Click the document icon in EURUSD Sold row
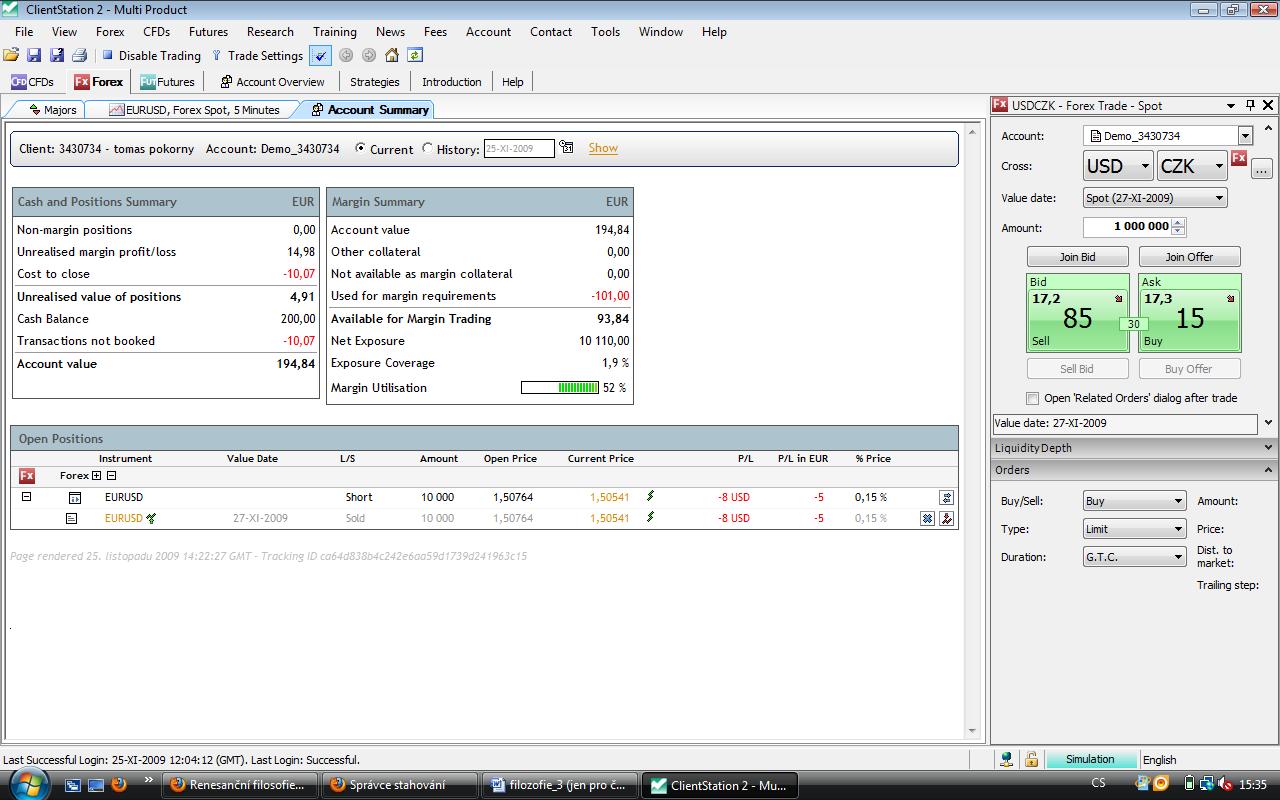This screenshot has height=800, width=1280. tap(71, 518)
